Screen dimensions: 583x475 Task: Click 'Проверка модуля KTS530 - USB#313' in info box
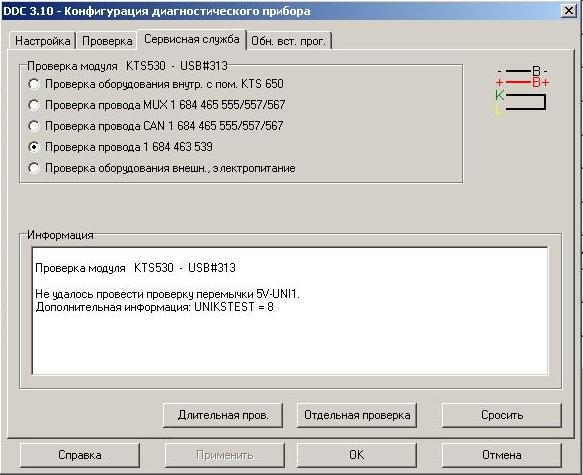click(135, 268)
